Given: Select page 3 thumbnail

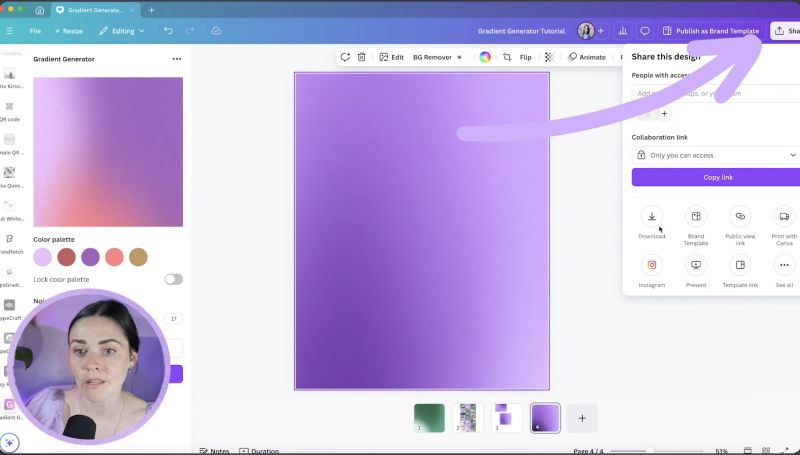Looking at the screenshot, I should tap(507, 418).
